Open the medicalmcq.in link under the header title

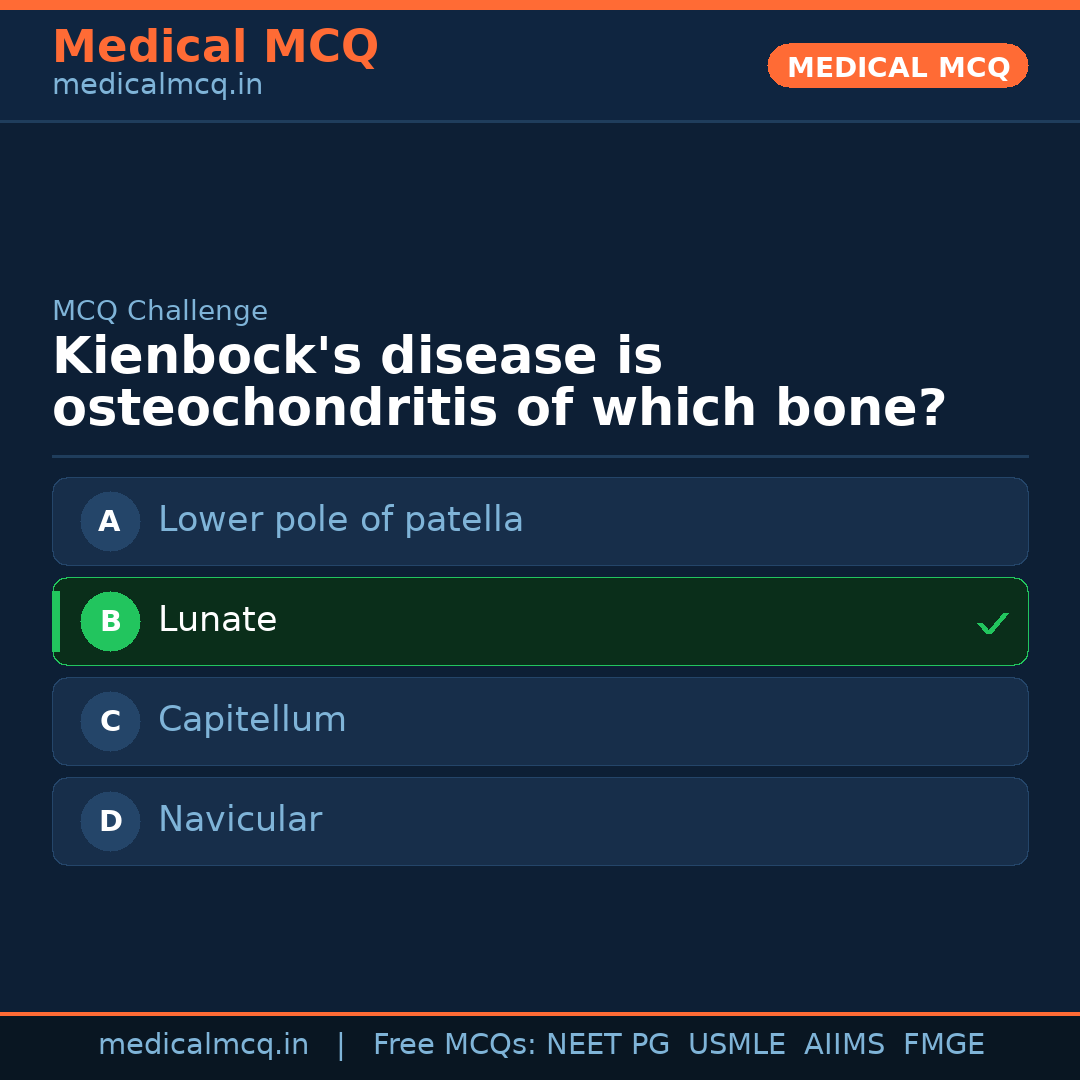pos(157,85)
